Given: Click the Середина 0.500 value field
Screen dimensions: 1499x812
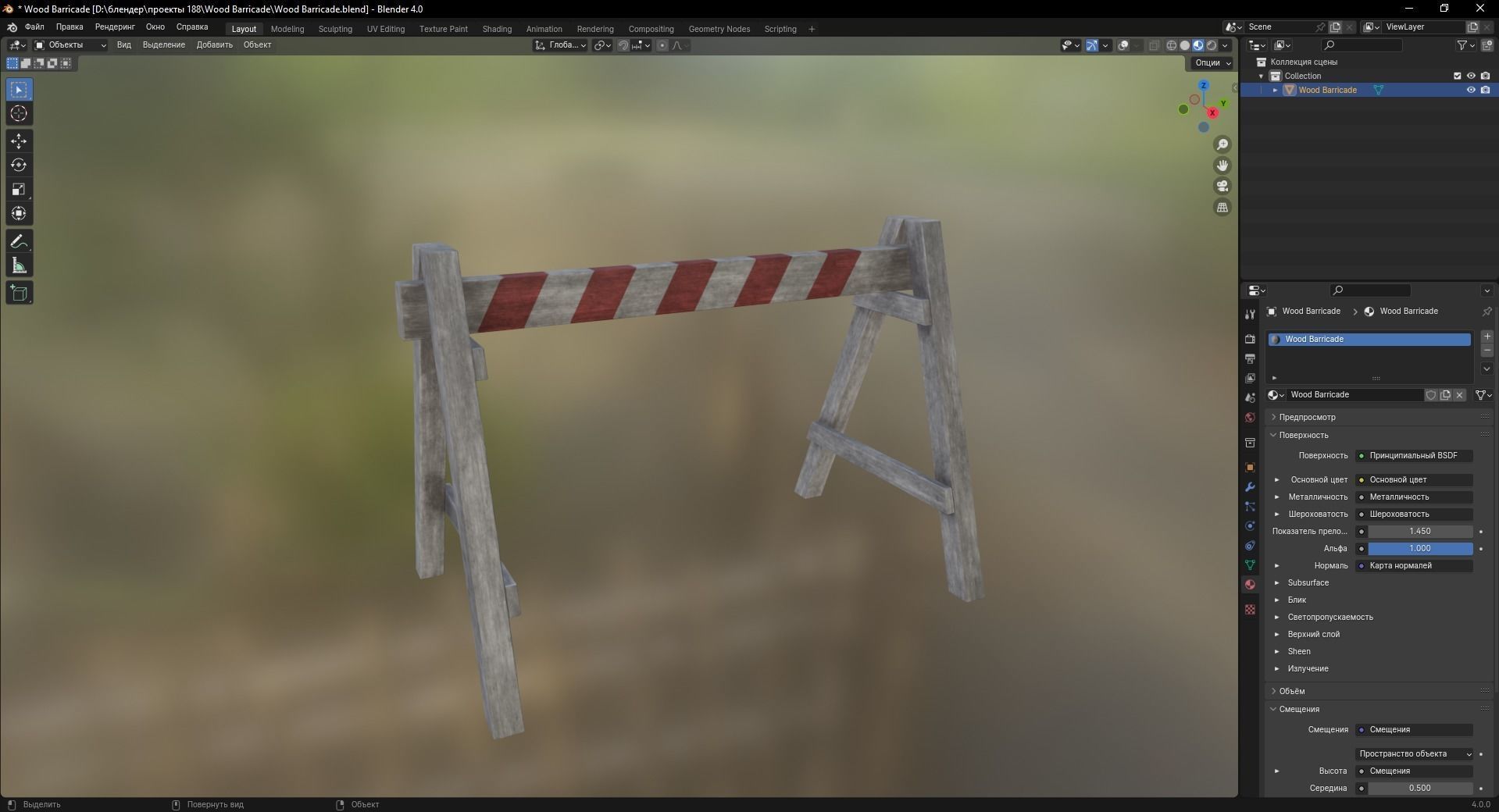Looking at the screenshot, I should click(1420, 788).
